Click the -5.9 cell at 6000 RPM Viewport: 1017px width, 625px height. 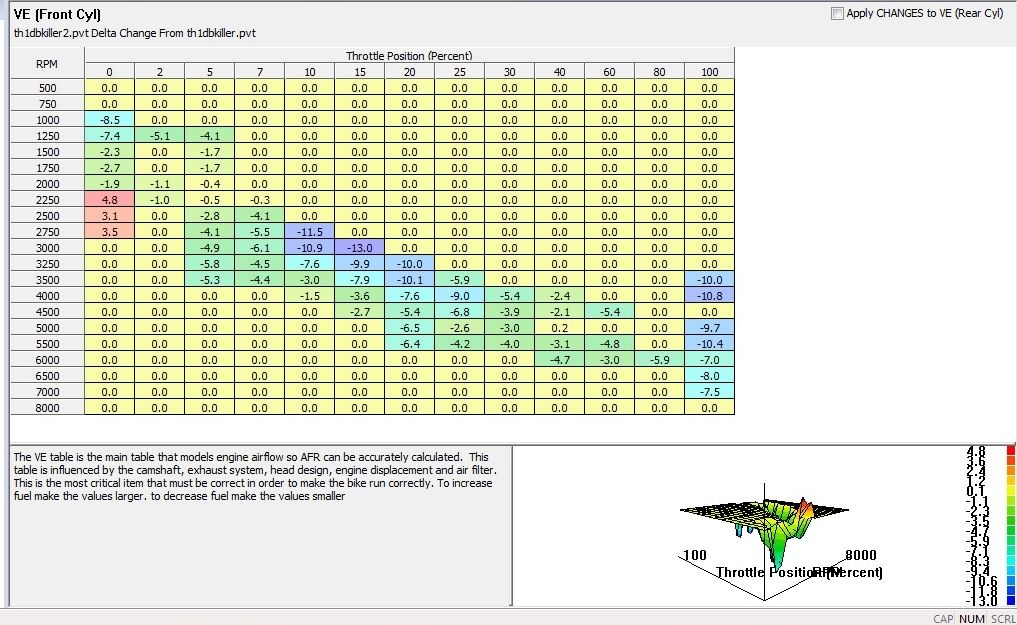pos(660,360)
